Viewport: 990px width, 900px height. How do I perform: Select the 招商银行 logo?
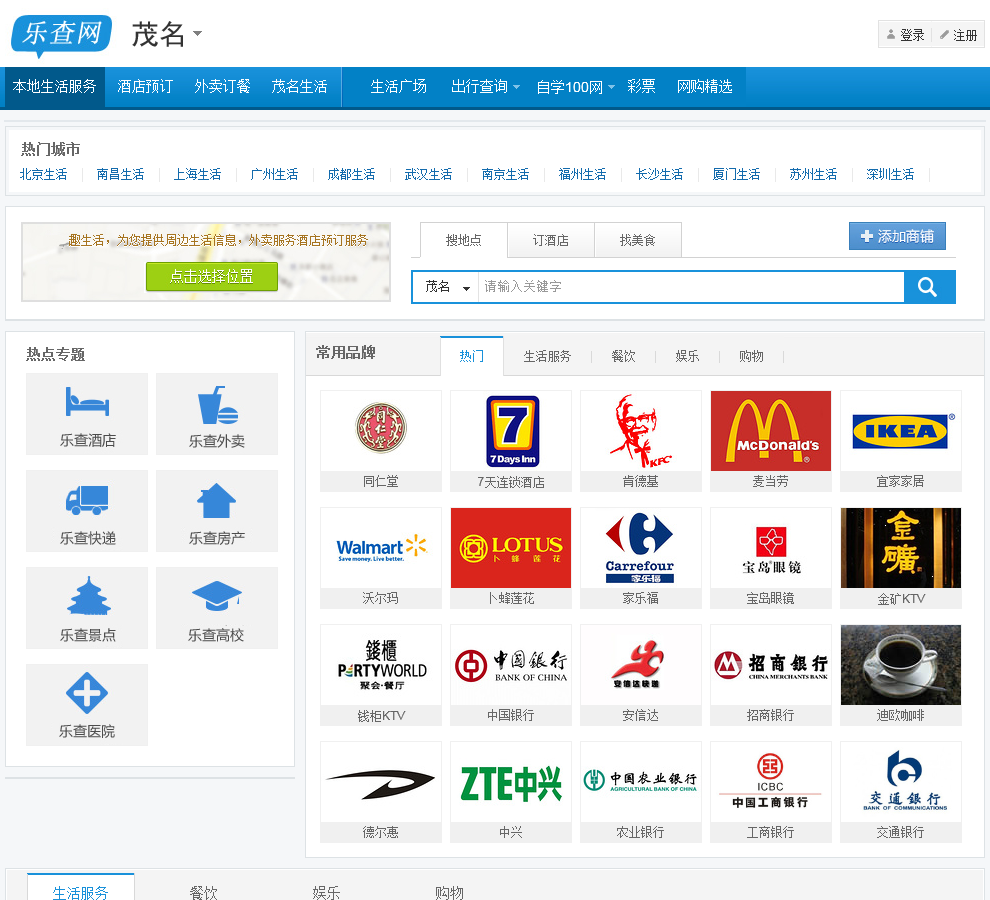click(x=771, y=665)
